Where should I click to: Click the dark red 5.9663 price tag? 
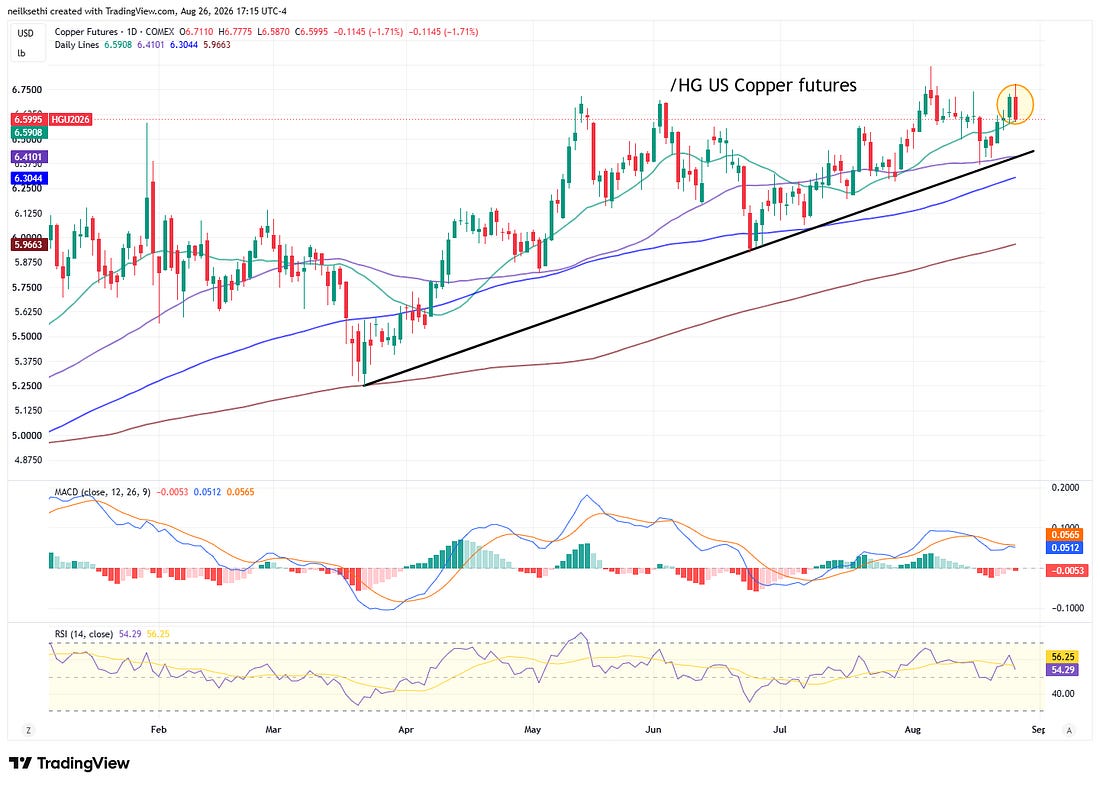(28, 245)
